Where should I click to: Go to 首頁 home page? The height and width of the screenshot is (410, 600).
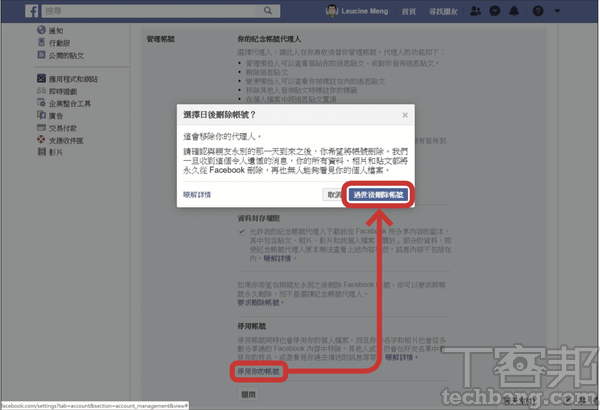[x=408, y=11]
